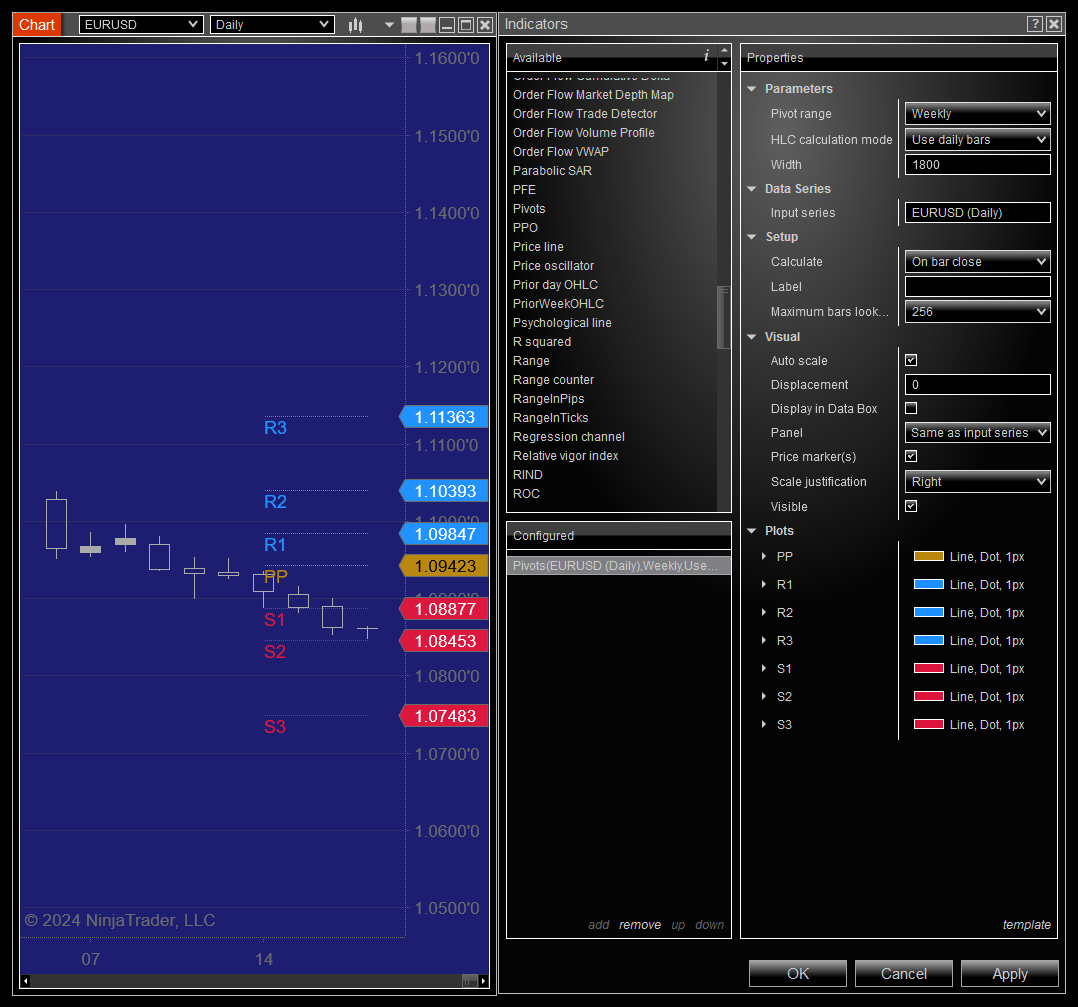
Task: Click the second gray link button in Chart title bar
Action: (x=428, y=25)
